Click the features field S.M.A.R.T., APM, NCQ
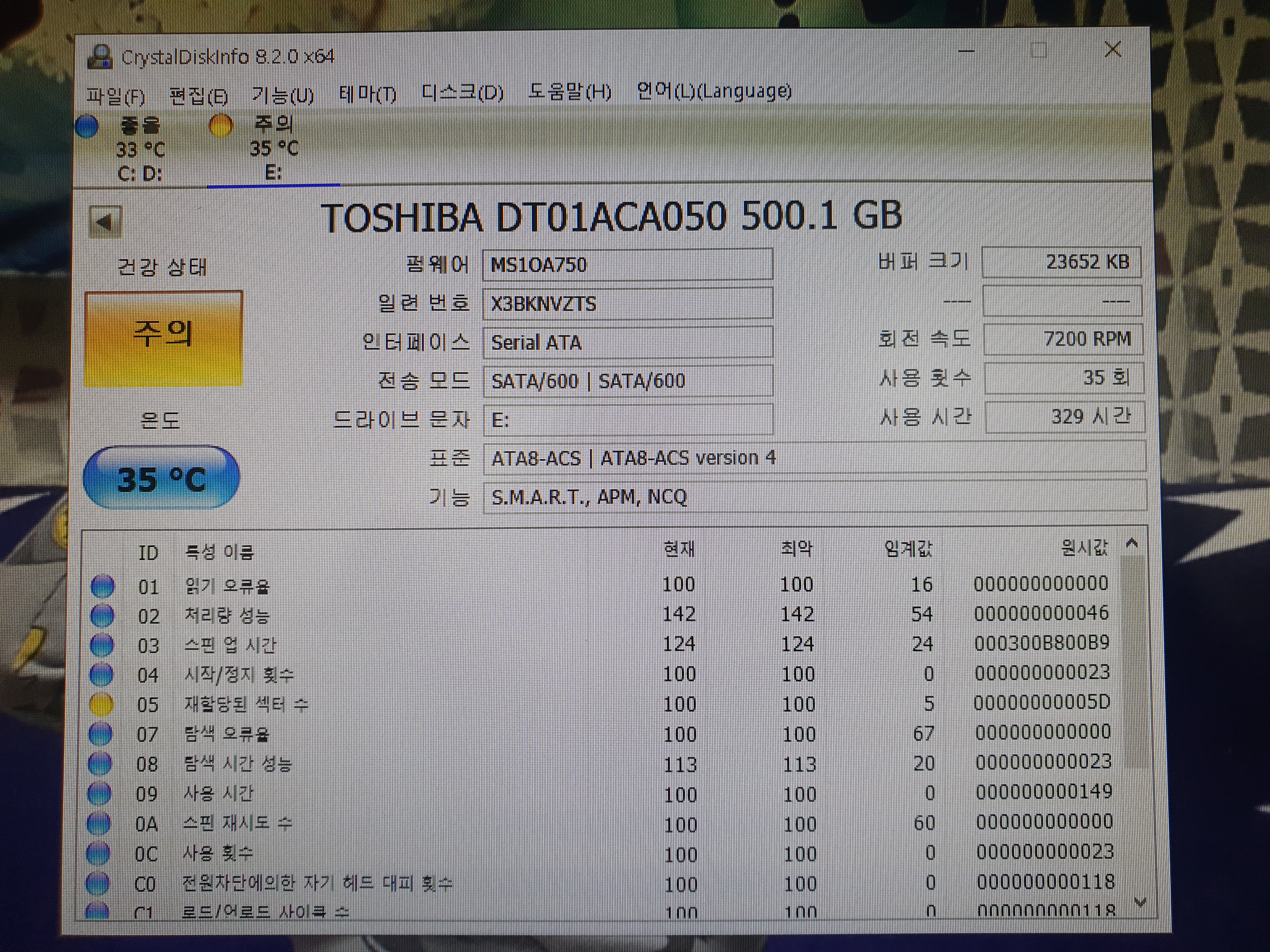Viewport: 1270px width, 952px height. pos(815,496)
